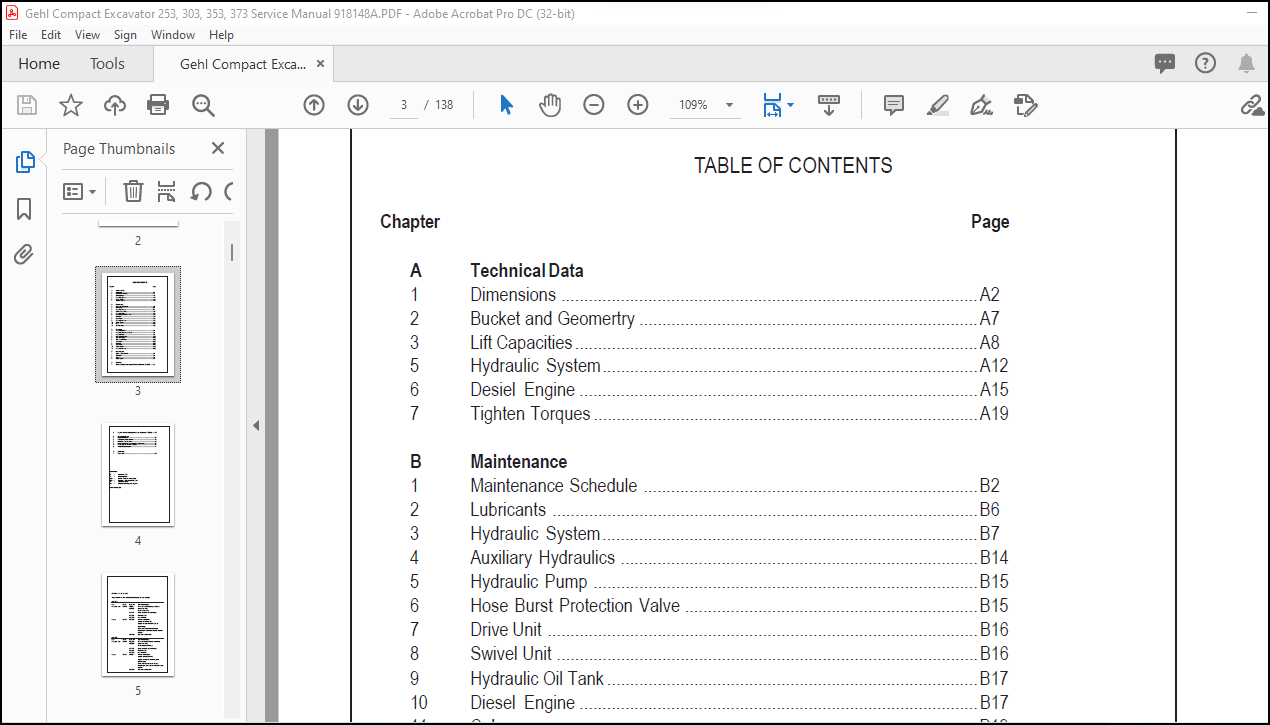Go to next page arrow

pyautogui.click(x=358, y=105)
